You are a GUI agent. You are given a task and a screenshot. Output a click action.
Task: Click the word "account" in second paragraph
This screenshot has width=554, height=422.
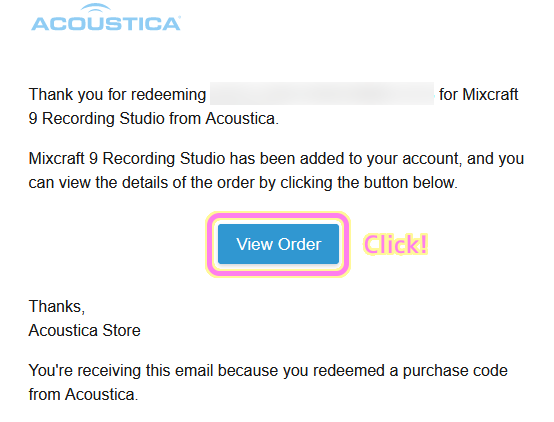[432, 159]
